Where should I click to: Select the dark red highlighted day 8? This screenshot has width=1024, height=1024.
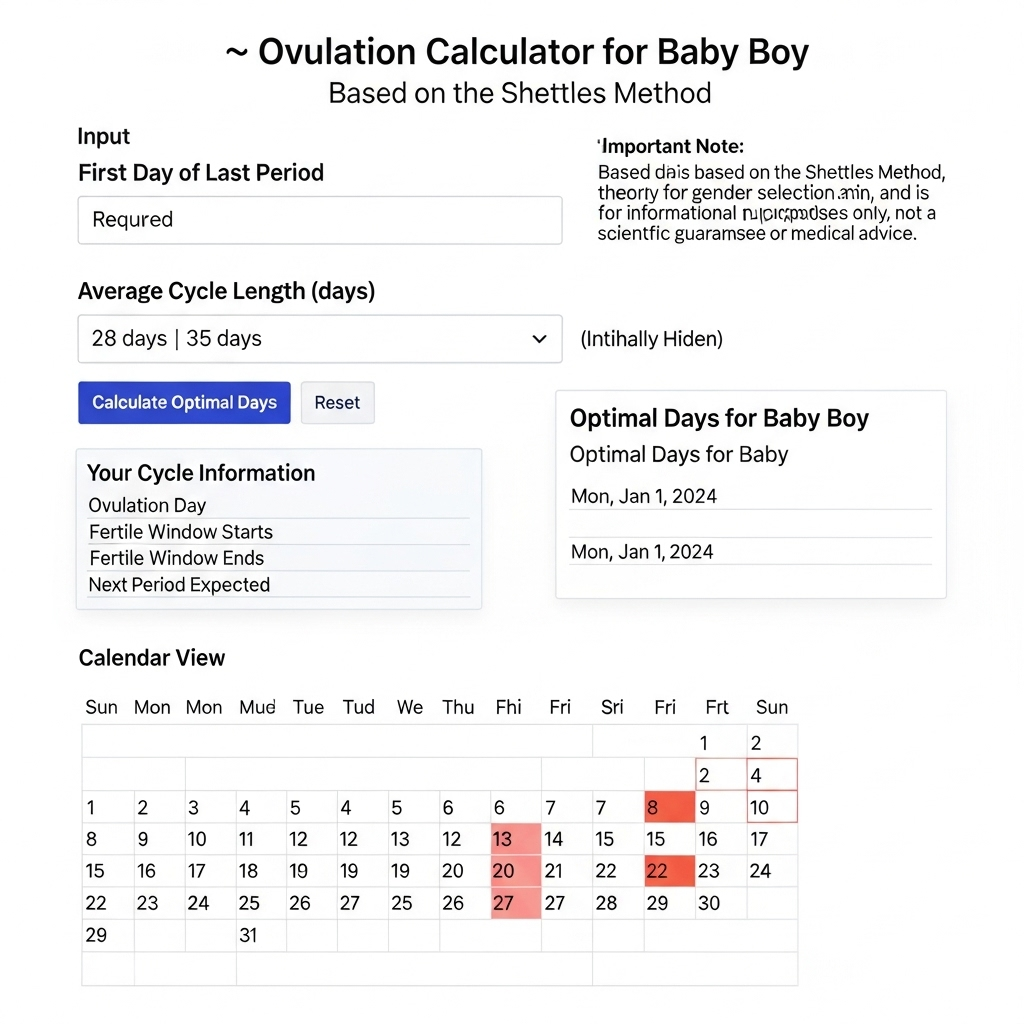point(669,807)
